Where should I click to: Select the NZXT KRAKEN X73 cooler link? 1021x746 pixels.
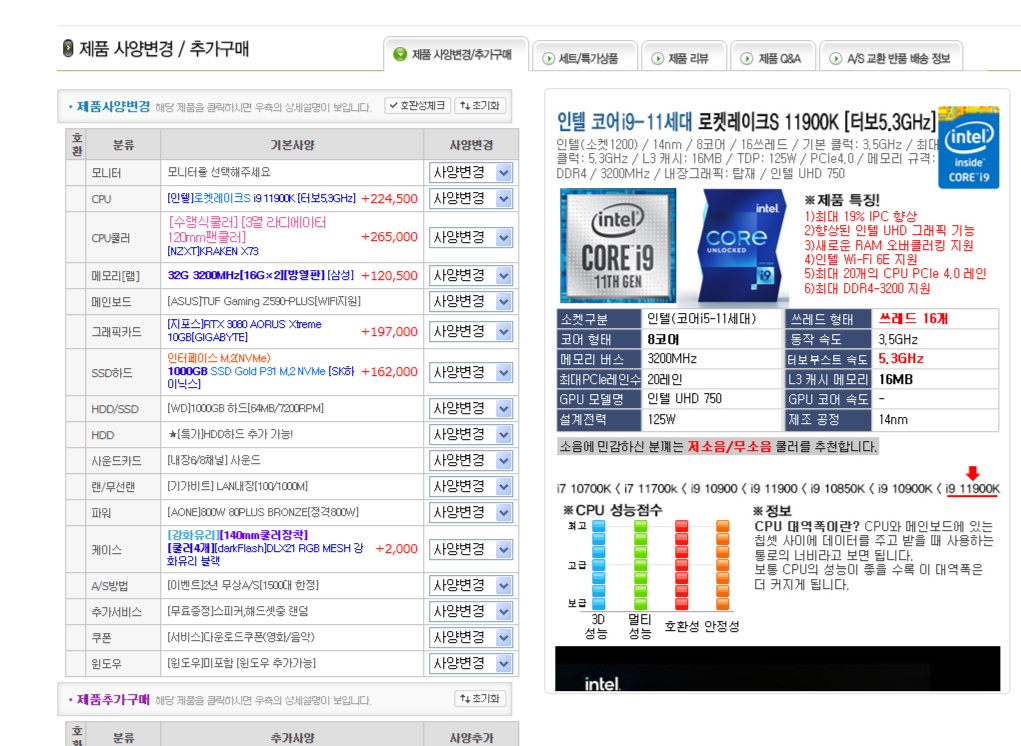pyautogui.click(x=247, y=236)
